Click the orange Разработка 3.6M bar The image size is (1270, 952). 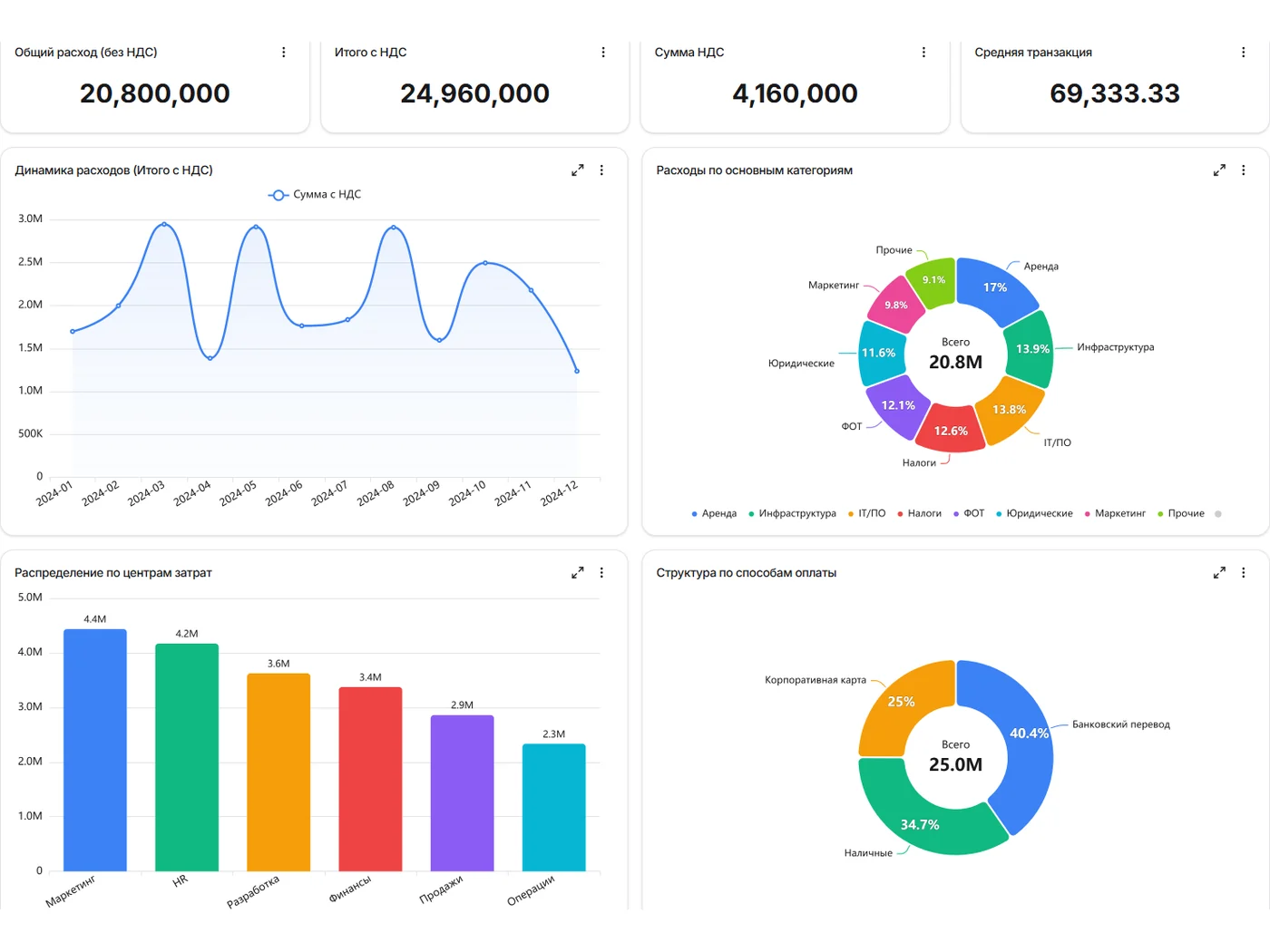278,772
